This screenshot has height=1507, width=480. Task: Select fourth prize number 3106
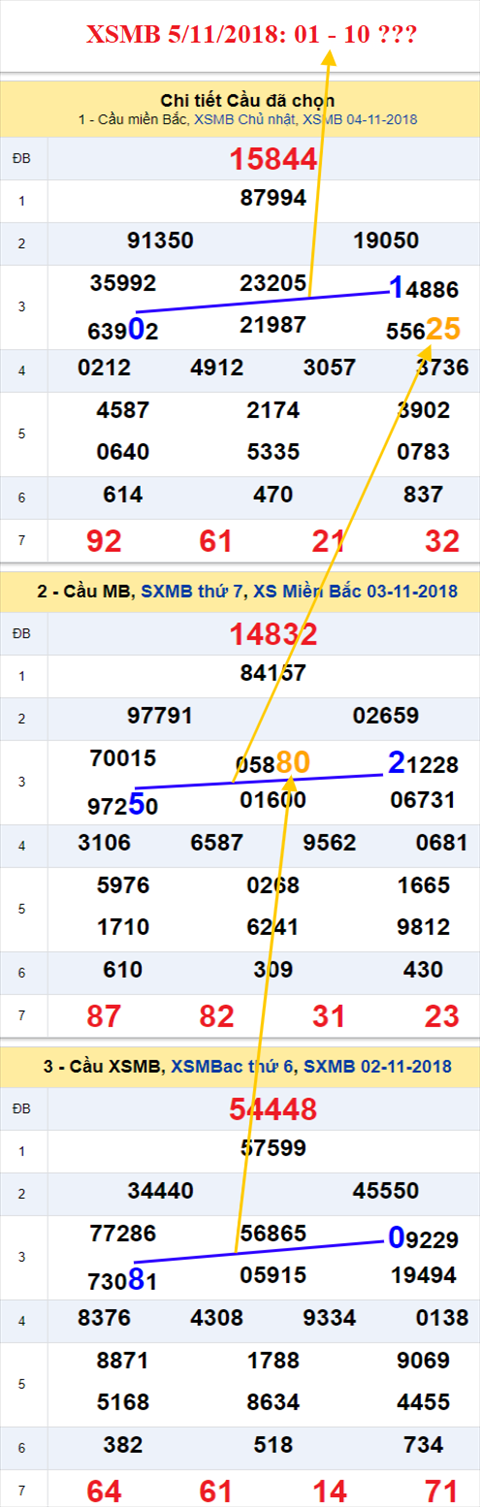click(x=104, y=843)
